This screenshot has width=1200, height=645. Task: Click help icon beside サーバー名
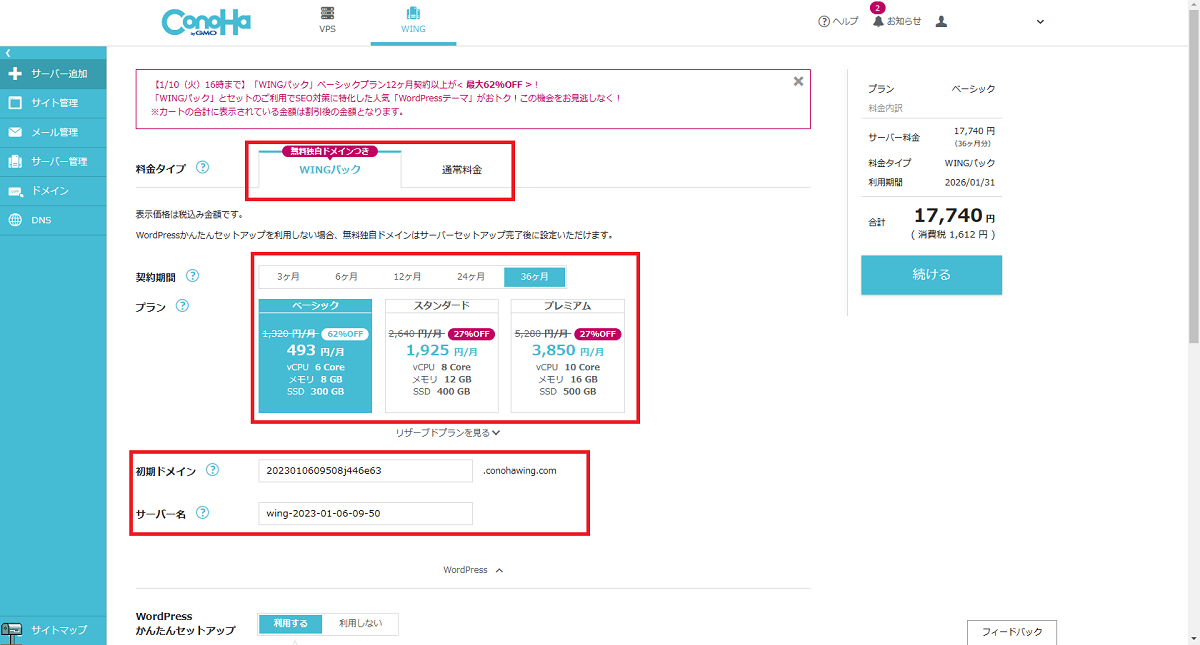point(203,513)
